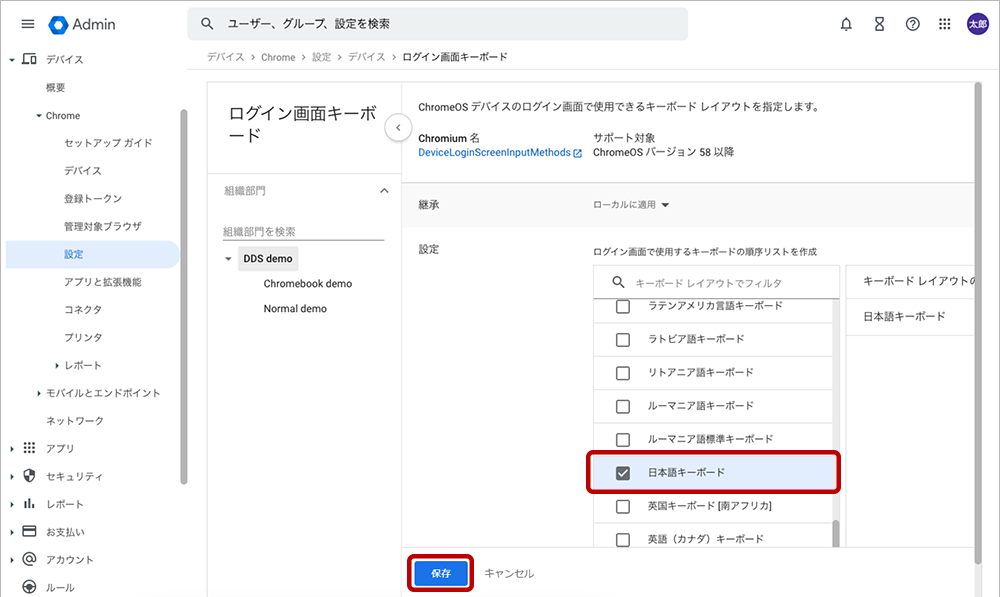Image resolution: width=1000 pixels, height=597 pixels.
Task: Open the hourglass tasks icon
Action: tap(879, 24)
